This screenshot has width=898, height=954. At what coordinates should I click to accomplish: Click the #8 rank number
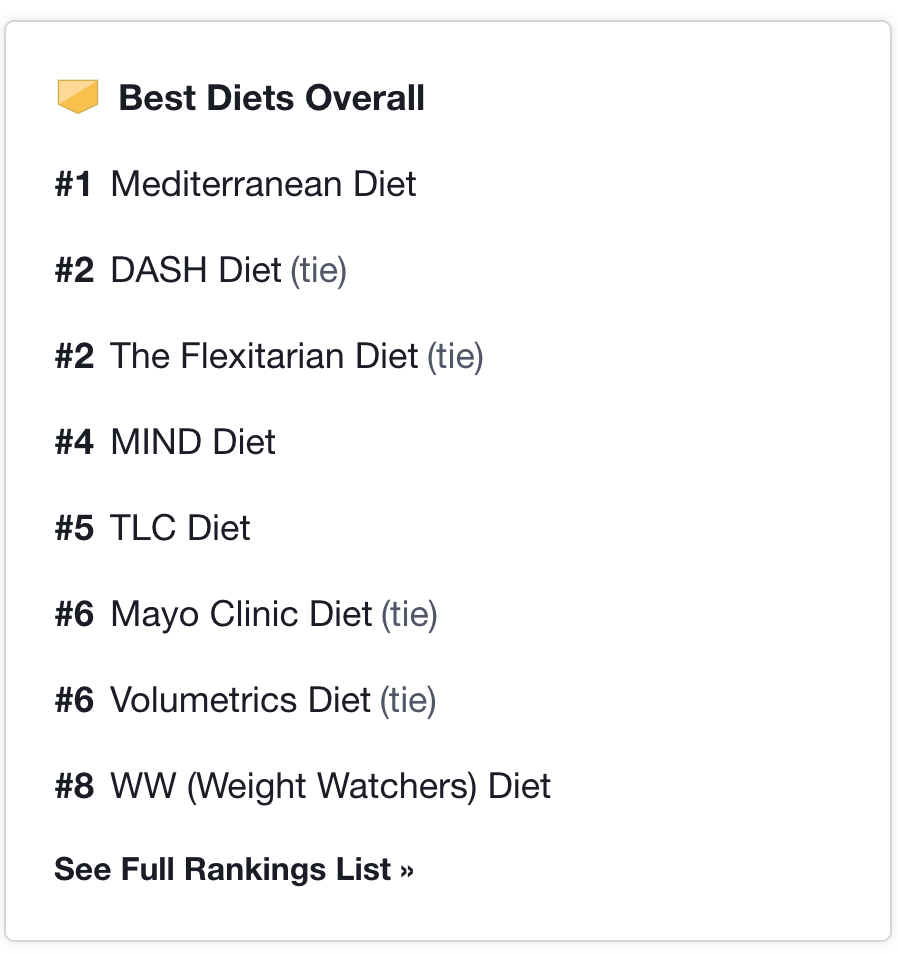pos(74,786)
